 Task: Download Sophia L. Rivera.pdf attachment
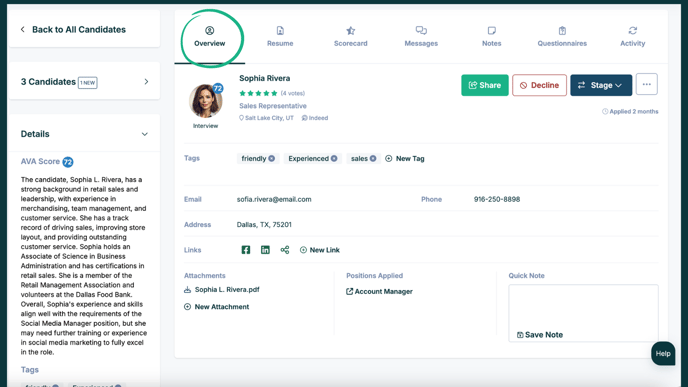pyautogui.click(x=222, y=290)
